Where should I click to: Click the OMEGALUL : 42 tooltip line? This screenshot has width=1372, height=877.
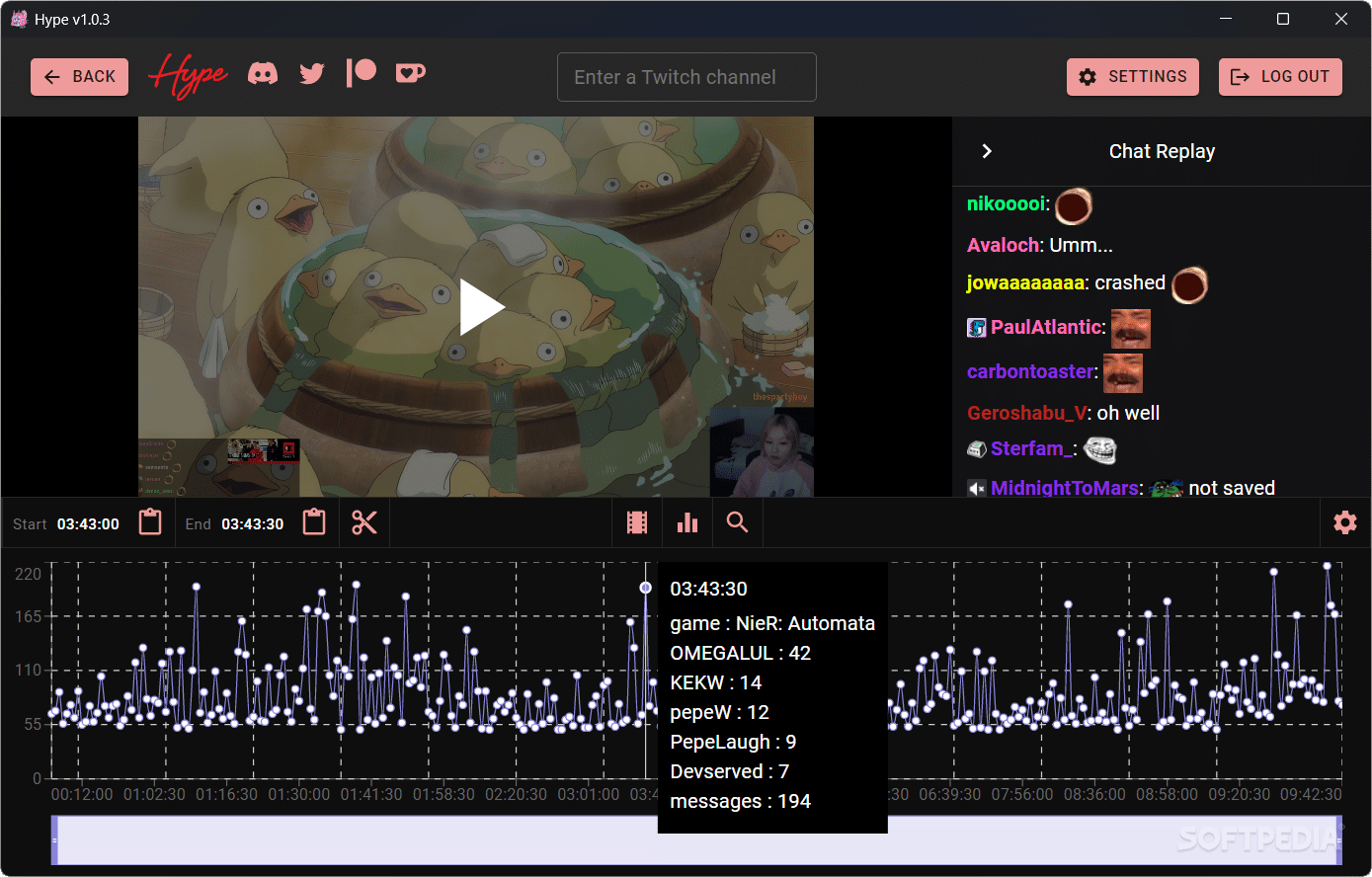(741, 653)
